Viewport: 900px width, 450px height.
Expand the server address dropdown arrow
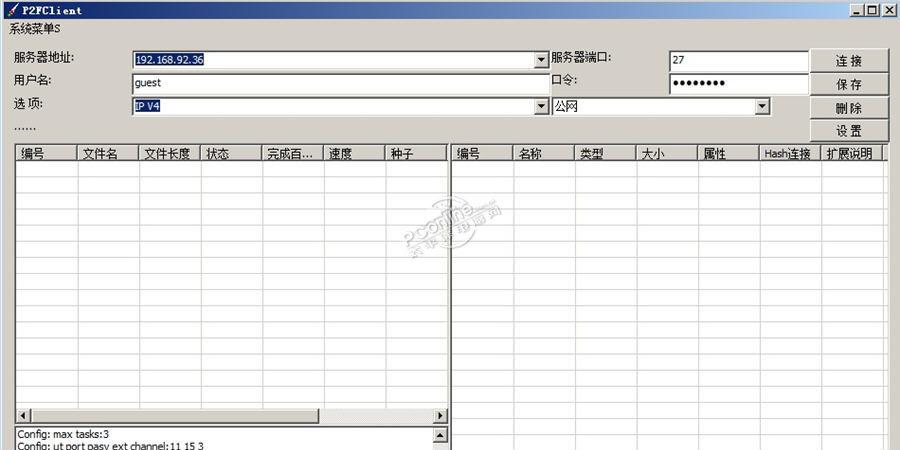click(x=541, y=60)
